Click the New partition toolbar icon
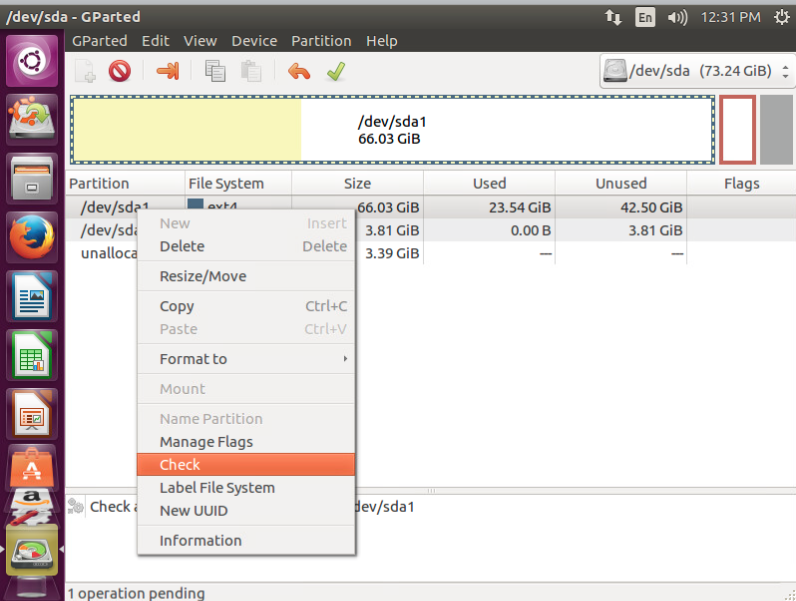The image size is (796, 601). (85, 71)
